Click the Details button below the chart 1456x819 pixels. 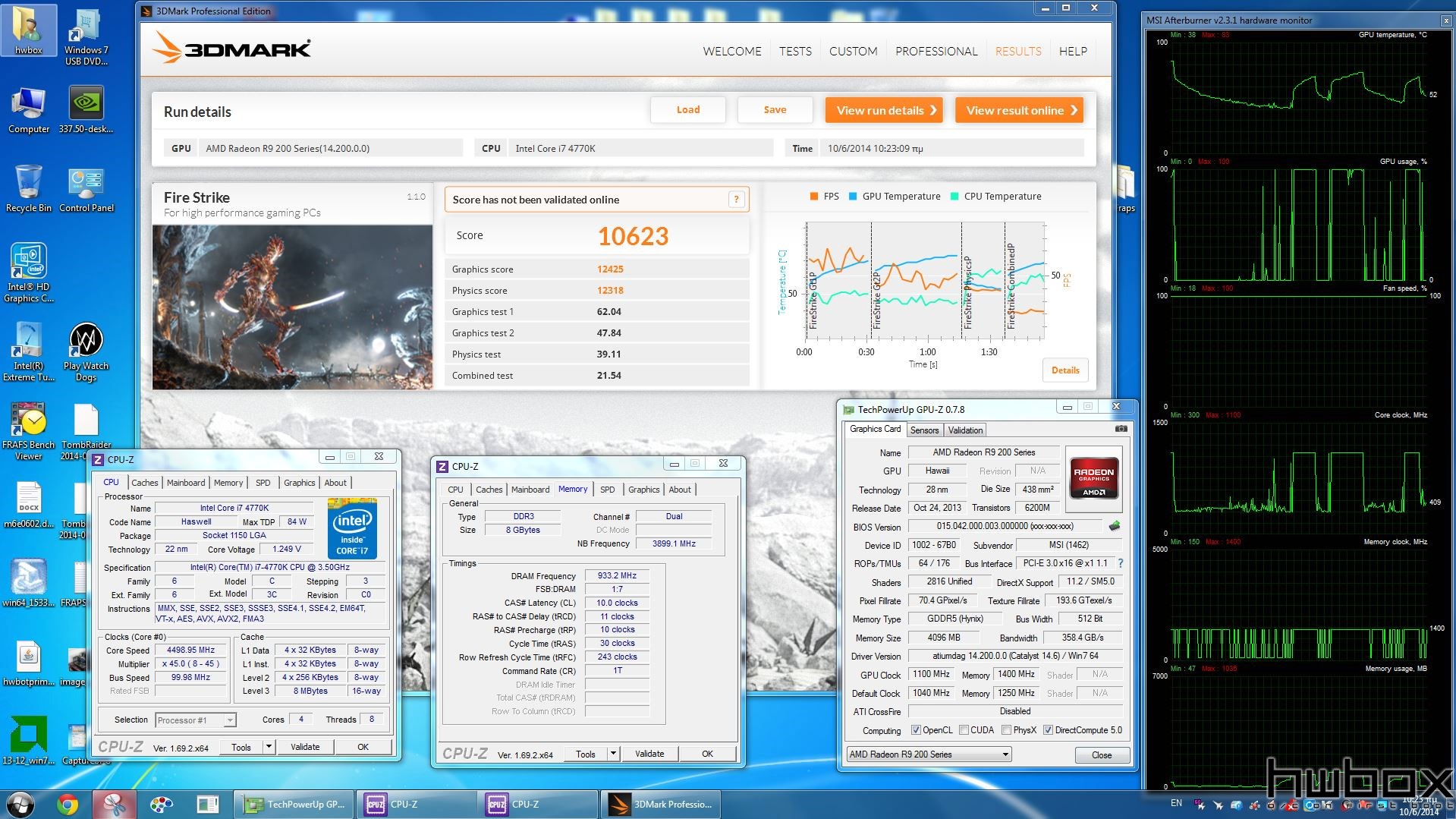(x=1065, y=370)
